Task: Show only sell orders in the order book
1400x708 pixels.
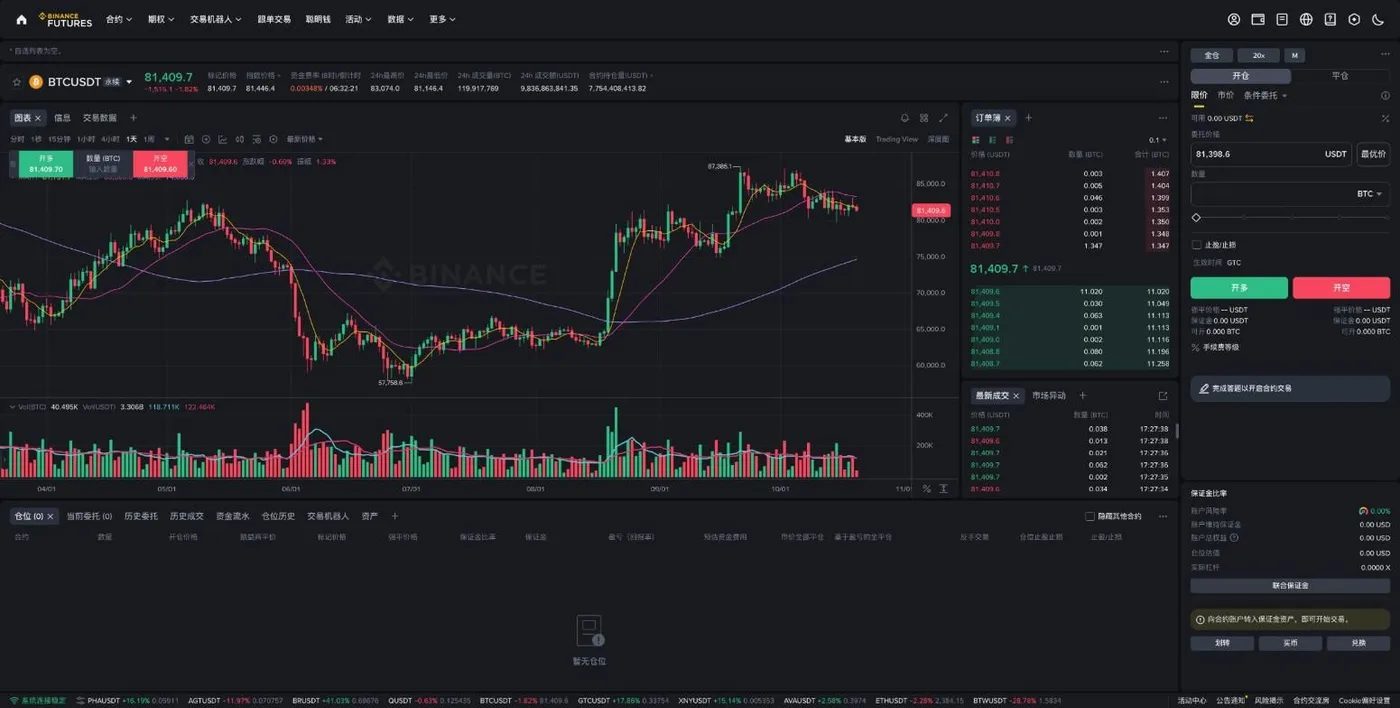Action: pos(1009,140)
